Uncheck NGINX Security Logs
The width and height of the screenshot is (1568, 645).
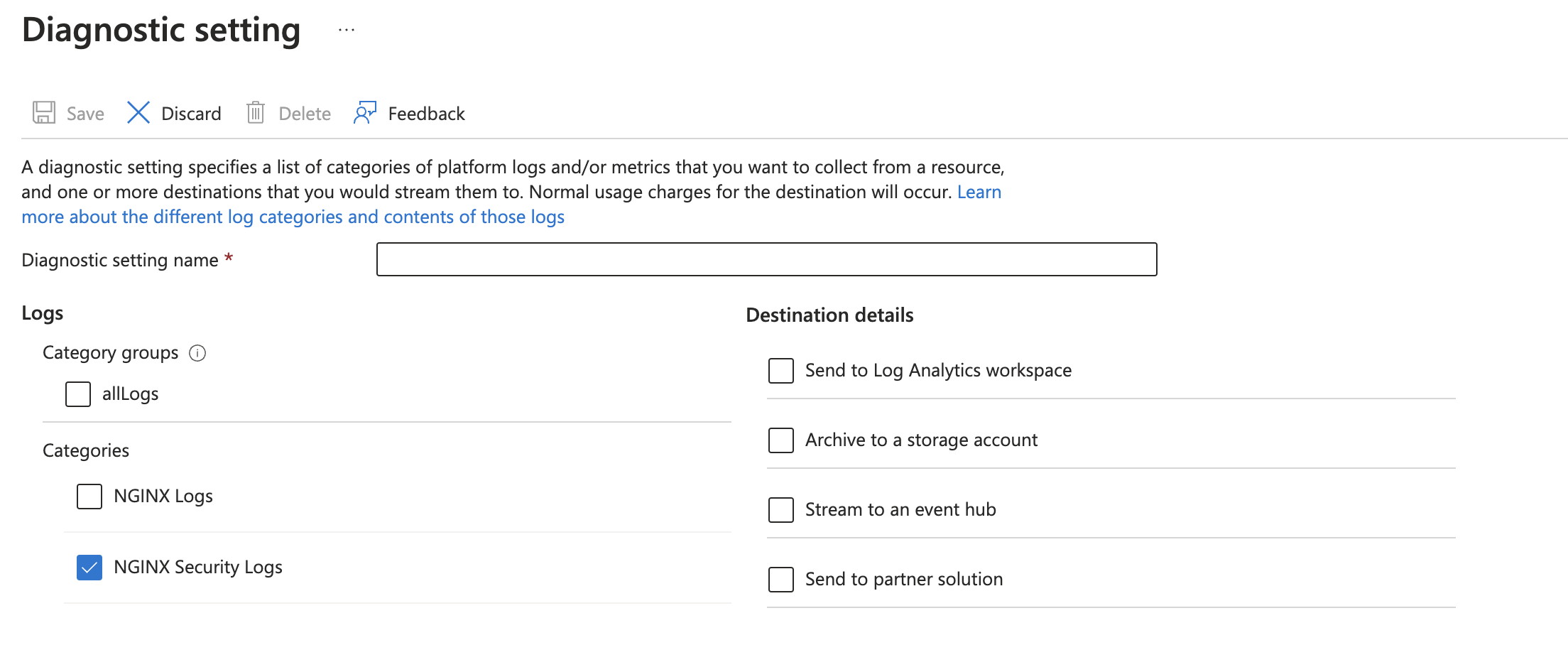[x=88, y=568]
